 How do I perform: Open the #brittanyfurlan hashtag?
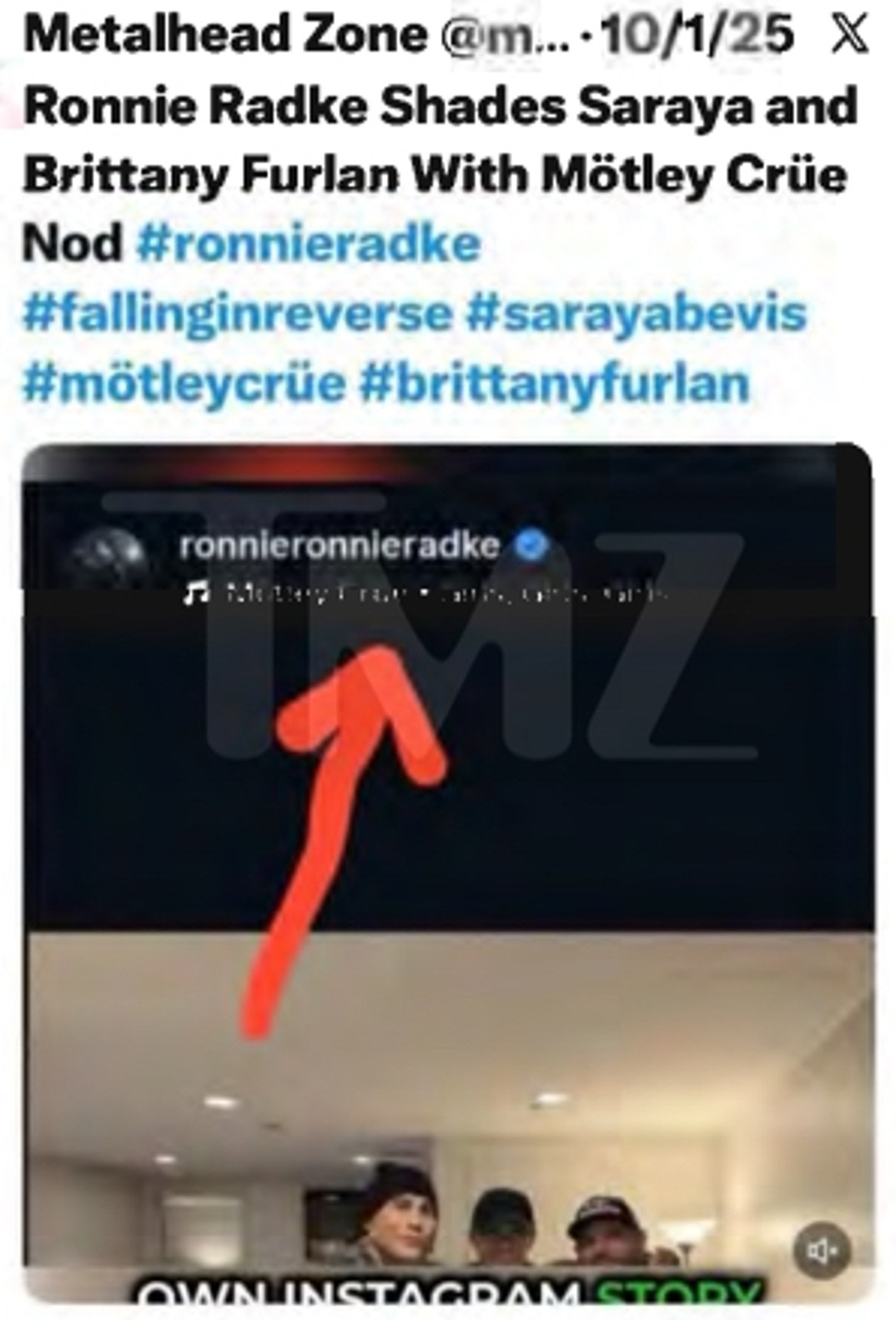click(554, 383)
